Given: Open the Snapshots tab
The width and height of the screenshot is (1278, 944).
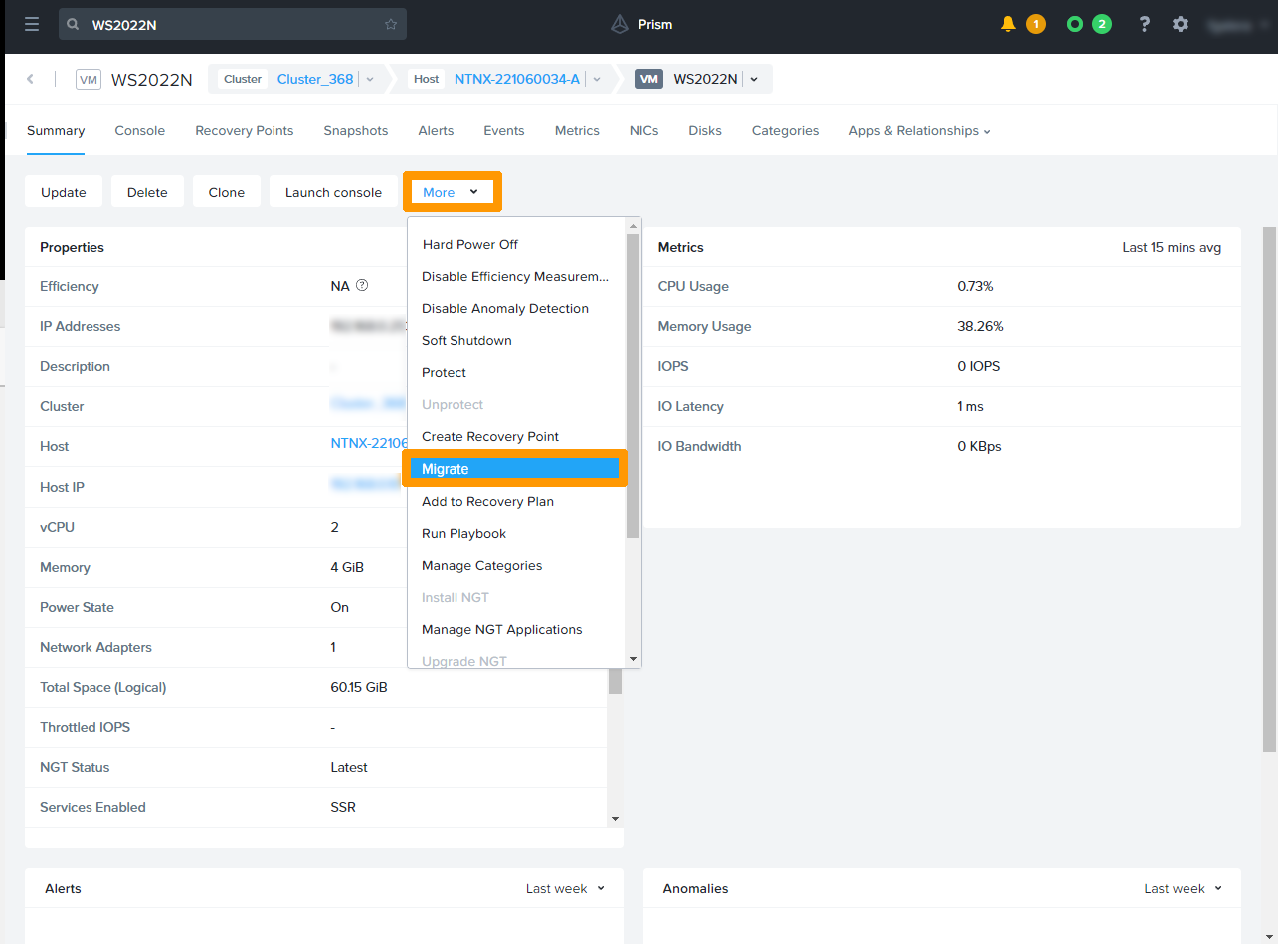Looking at the screenshot, I should coord(355,130).
